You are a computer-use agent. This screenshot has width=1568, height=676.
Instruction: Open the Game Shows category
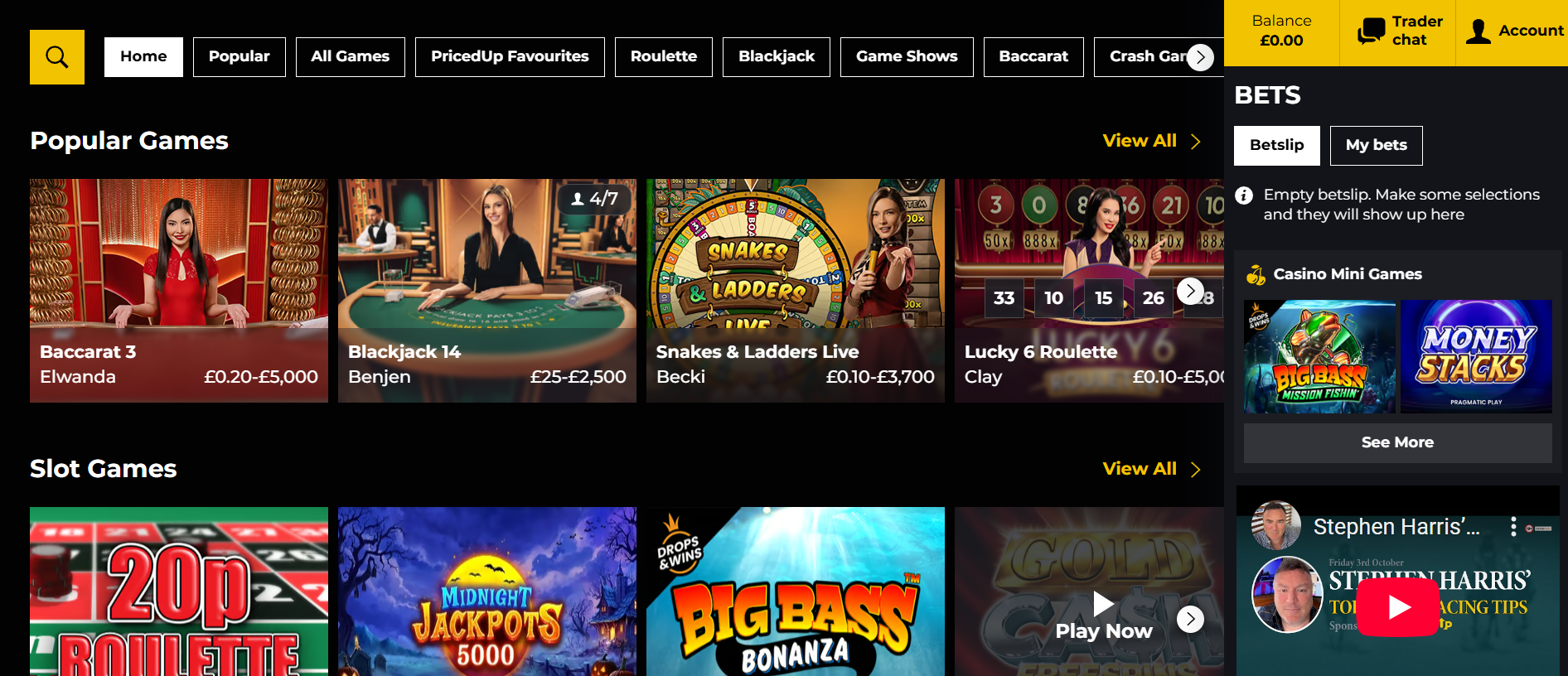pos(907,57)
